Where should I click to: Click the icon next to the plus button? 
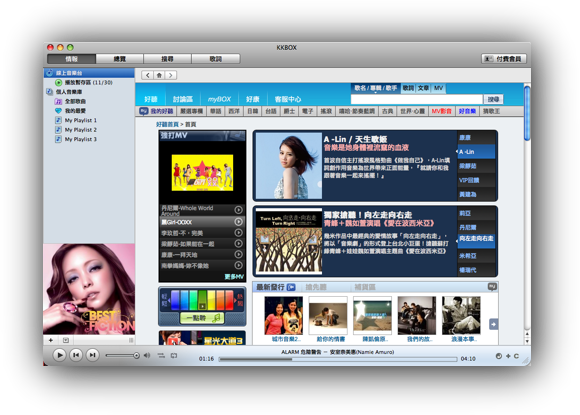click(65, 340)
